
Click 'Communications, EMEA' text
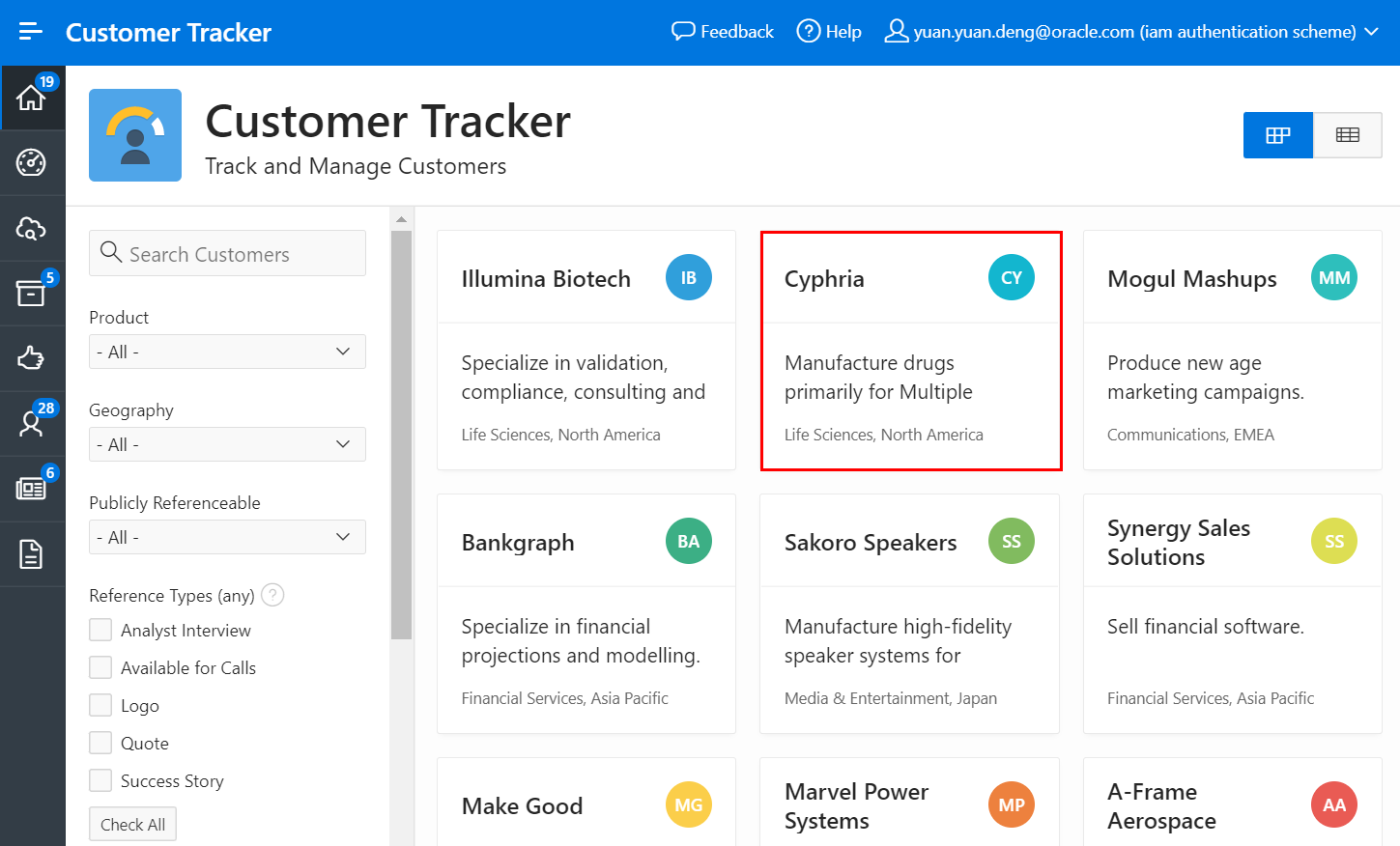pyautogui.click(x=1190, y=435)
